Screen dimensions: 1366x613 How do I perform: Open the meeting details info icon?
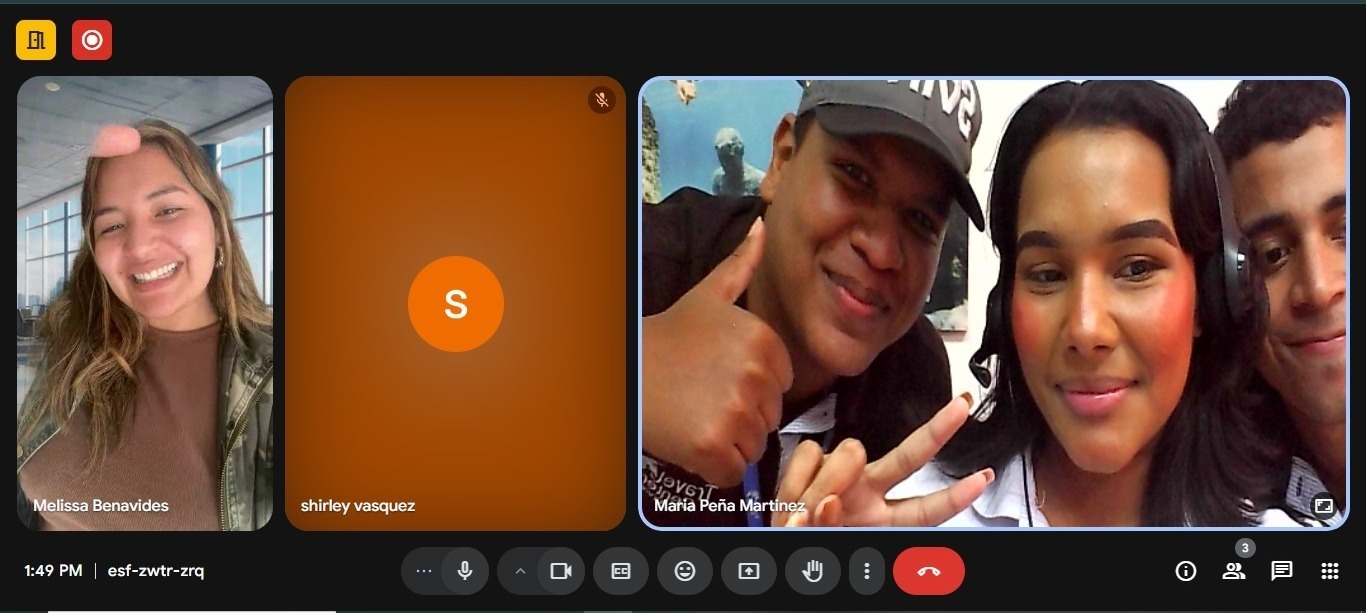pos(1186,571)
